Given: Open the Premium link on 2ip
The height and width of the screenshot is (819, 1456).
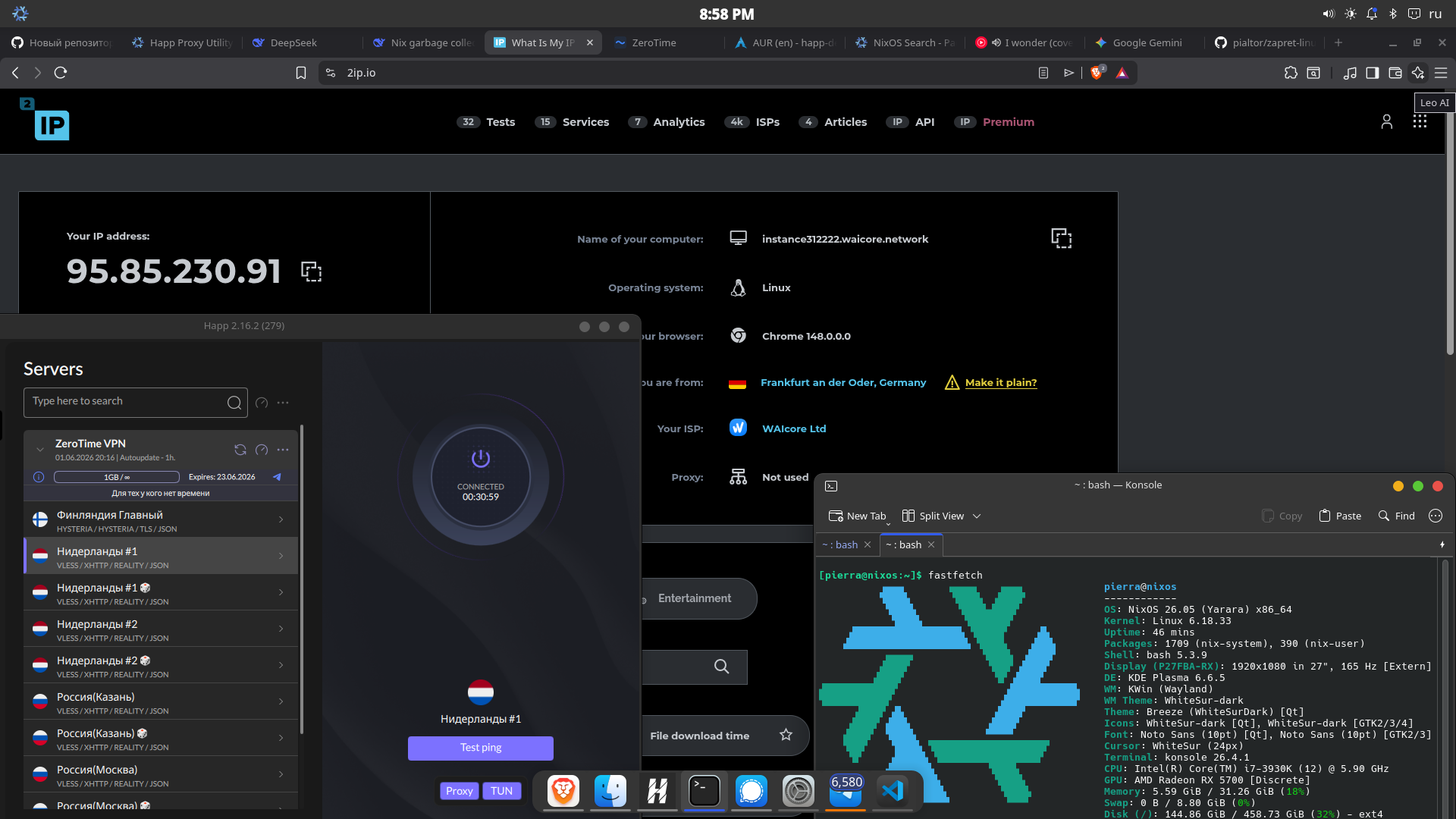Looking at the screenshot, I should click(994, 122).
